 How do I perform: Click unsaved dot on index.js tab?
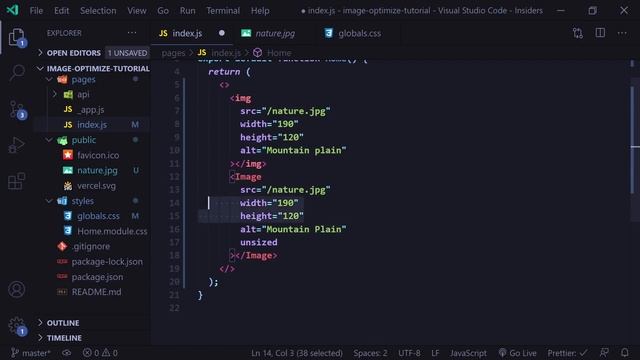[221, 33]
